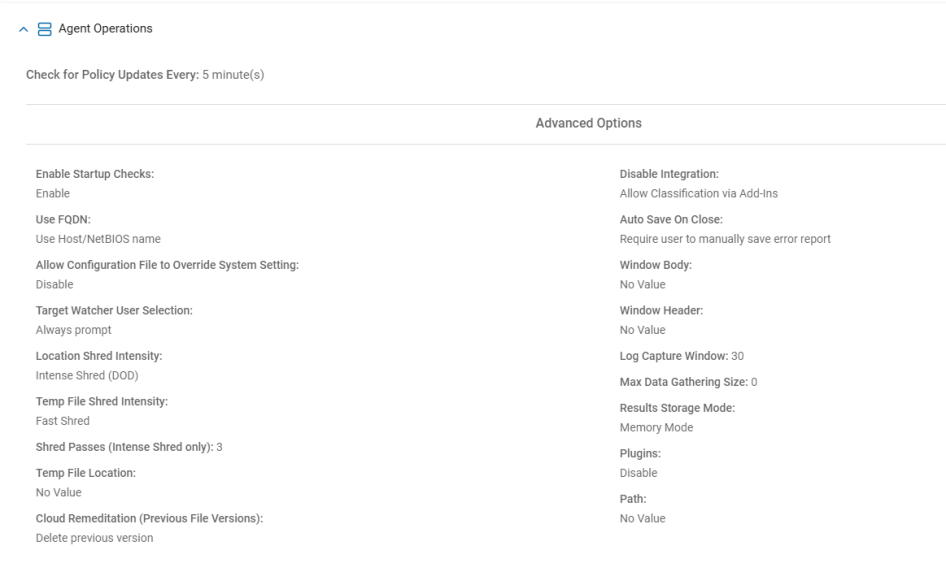
Task: Click the Temp File Location label
Action: click(x=86, y=472)
